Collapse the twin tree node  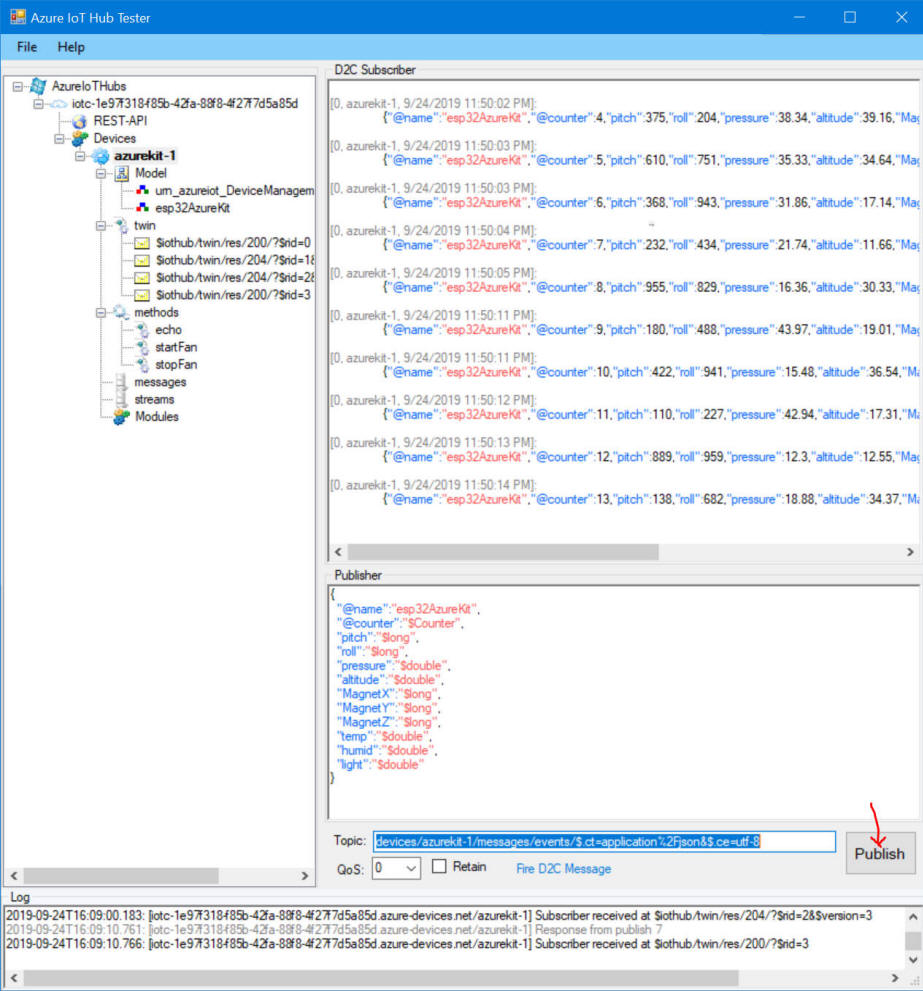(101, 226)
